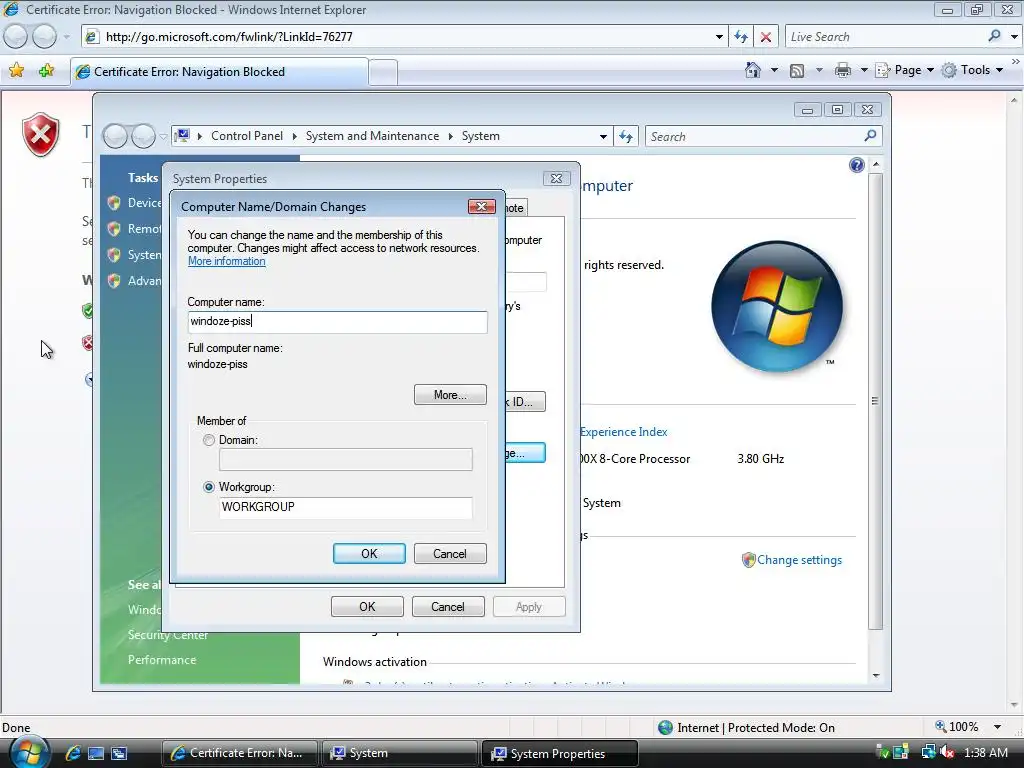Expand the Home button dropdown arrow
This screenshot has width=1024, height=768.
[x=775, y=70]
